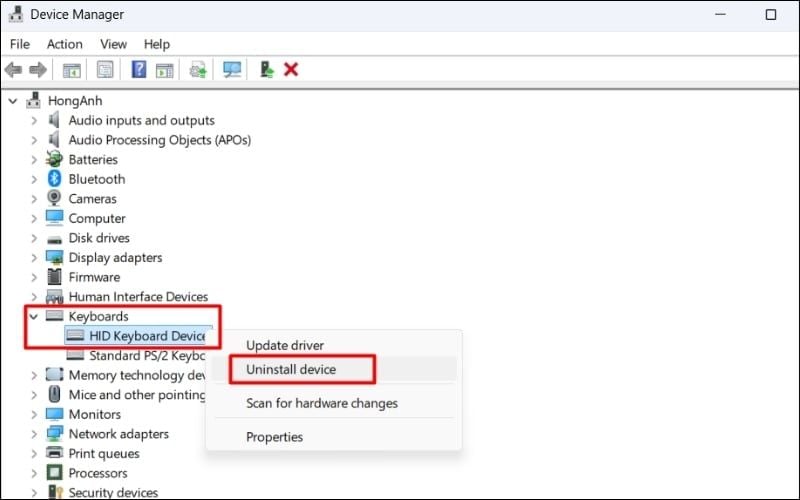This screenshot has width=800, height=500.
Task: Choose Scan for hardware changes in context menu
Action: point(334,403)
